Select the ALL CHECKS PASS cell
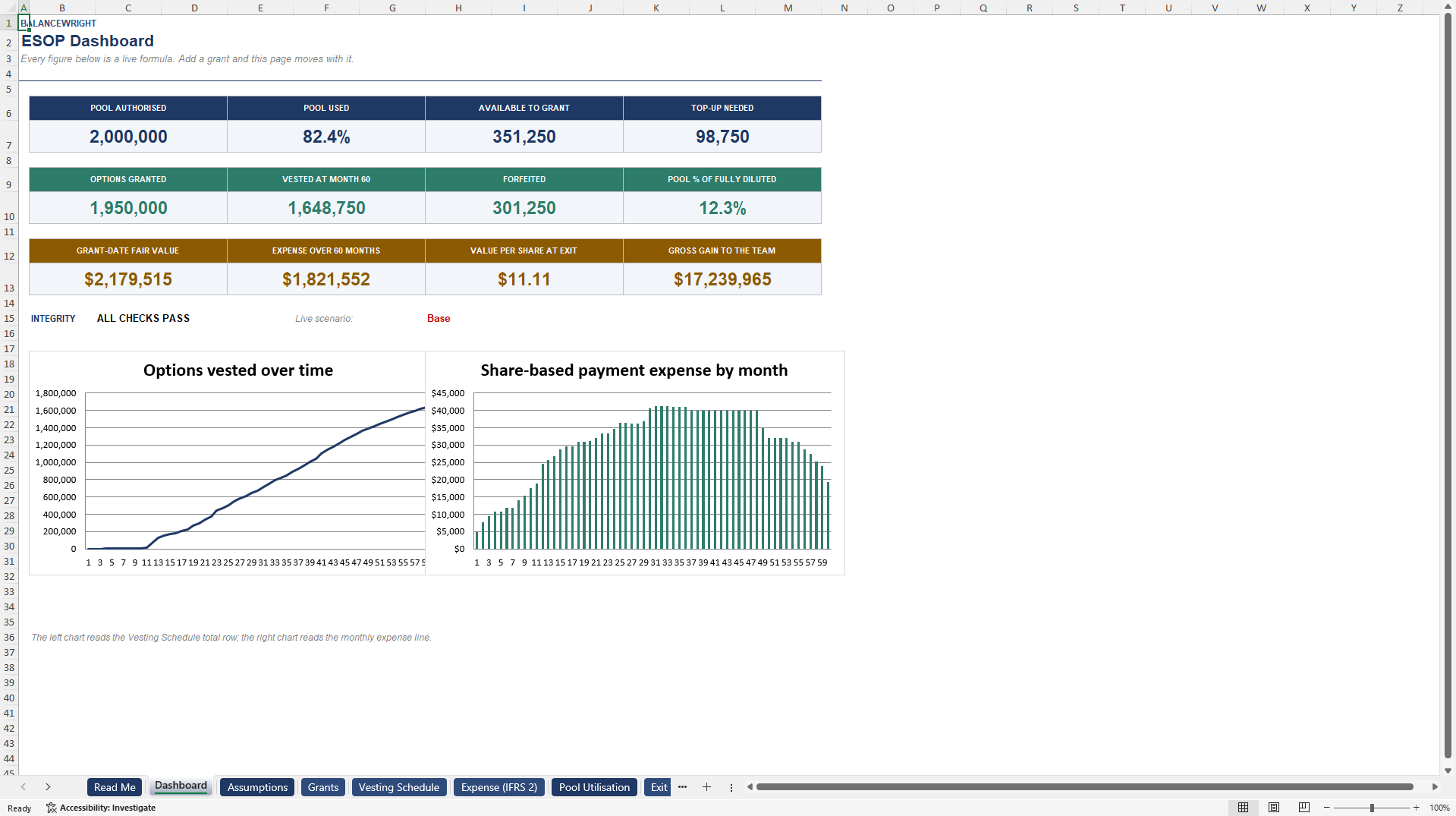Image resolution: width=1456 pixels, height=816 pixels. pos(143,319)
